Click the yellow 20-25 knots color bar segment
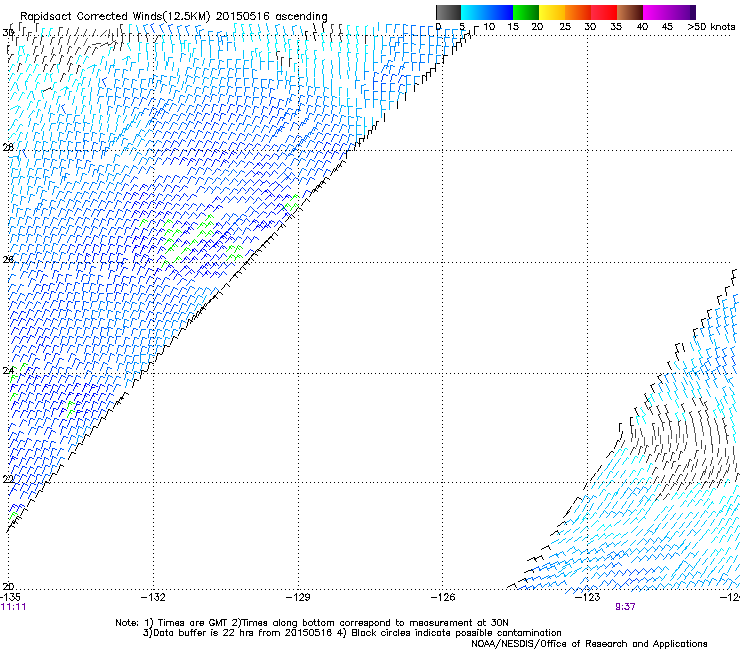 coord(552,12)
